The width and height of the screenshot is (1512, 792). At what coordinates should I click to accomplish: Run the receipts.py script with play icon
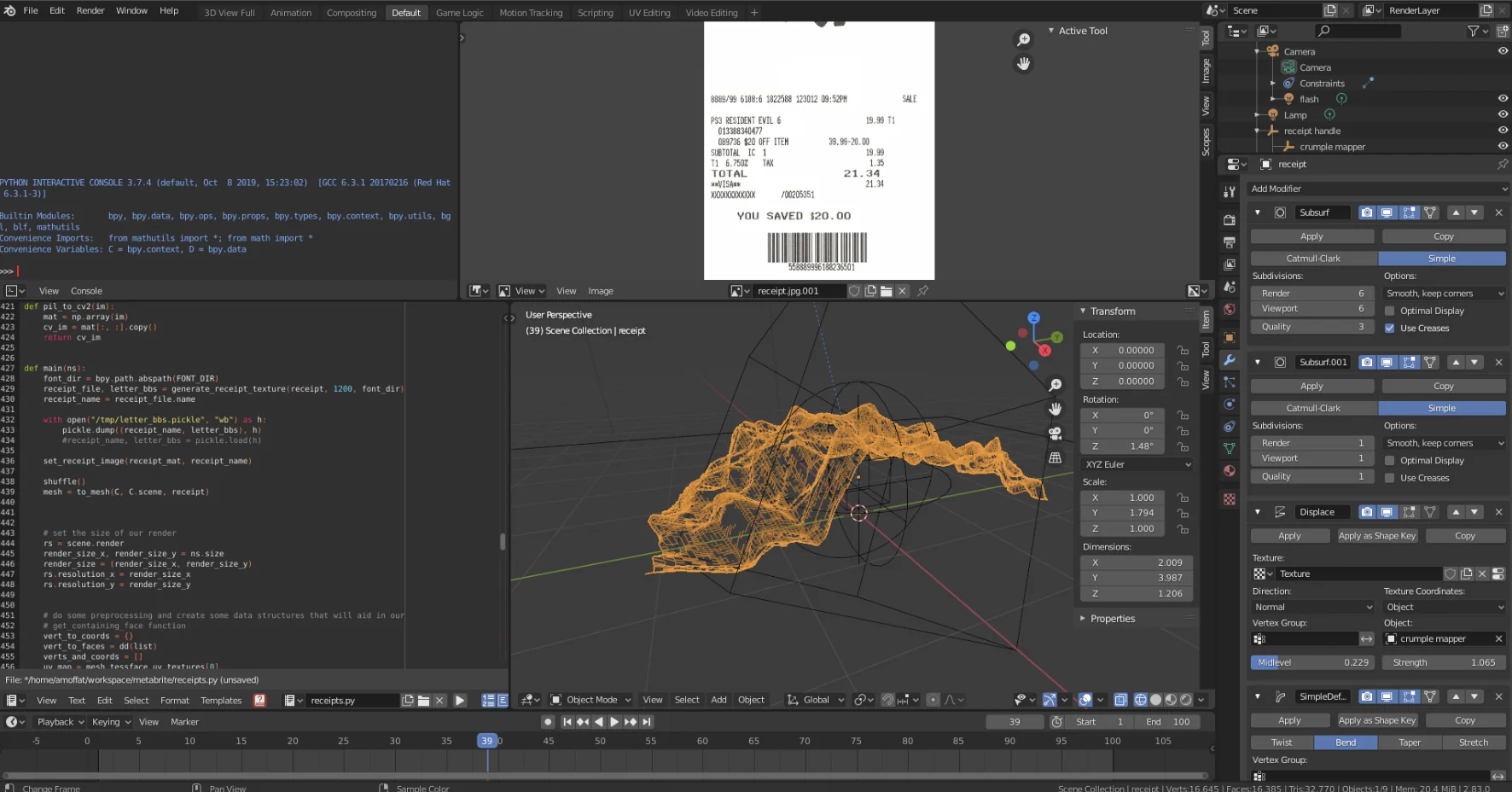tap(460, 701)
